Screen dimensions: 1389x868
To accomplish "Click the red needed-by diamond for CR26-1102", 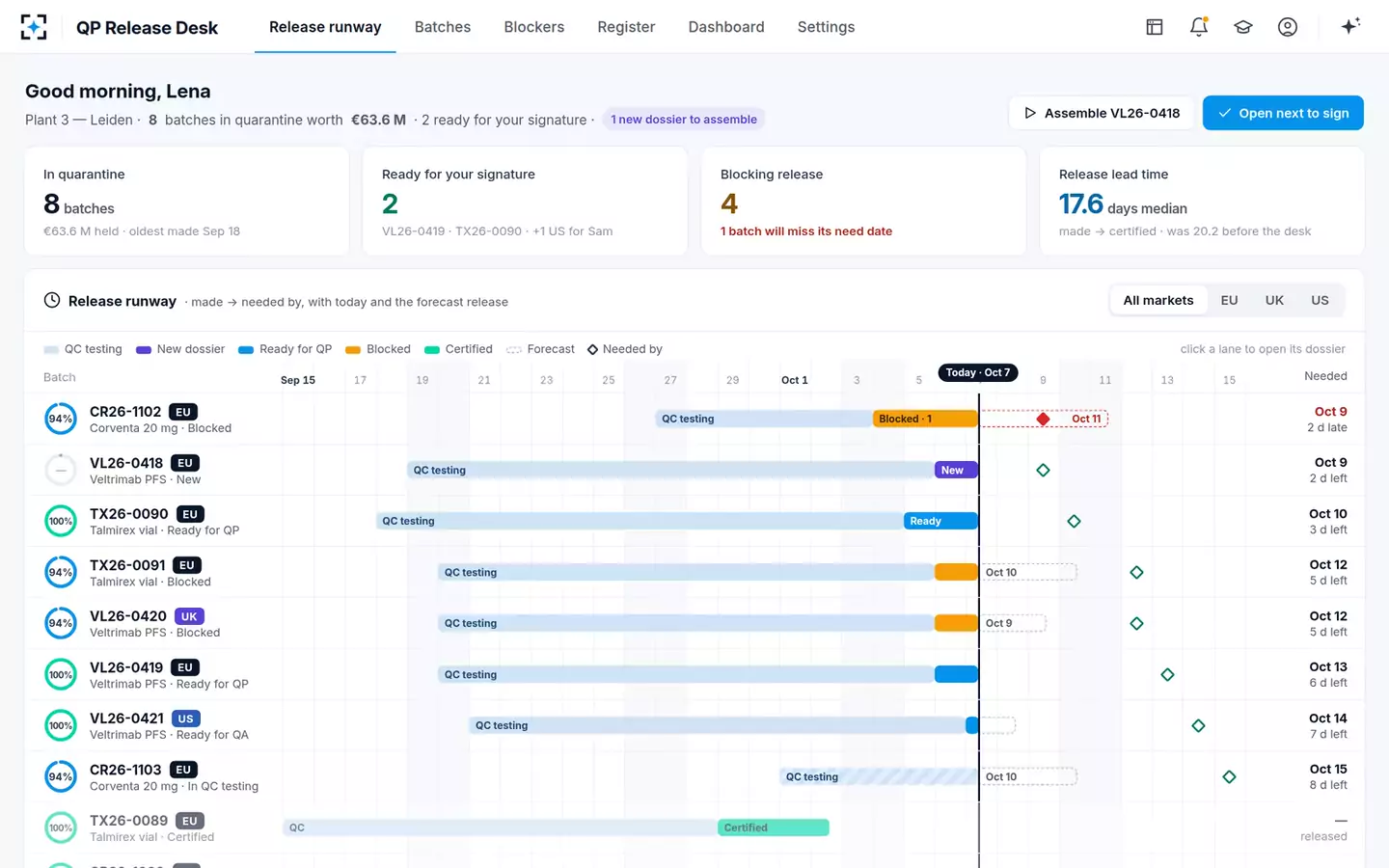I will (x=1043, y=419).
